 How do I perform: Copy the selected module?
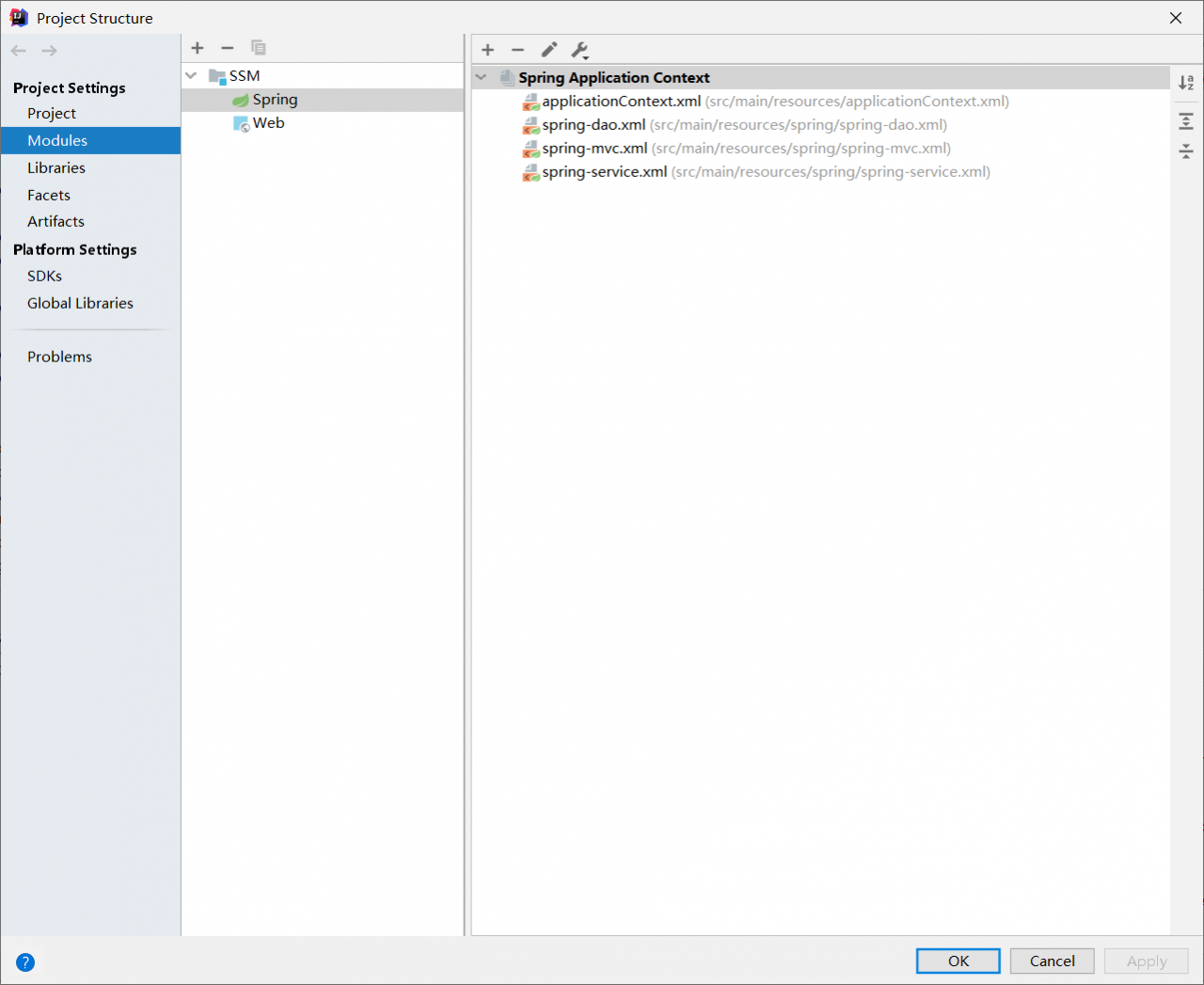tap(259, 48)
